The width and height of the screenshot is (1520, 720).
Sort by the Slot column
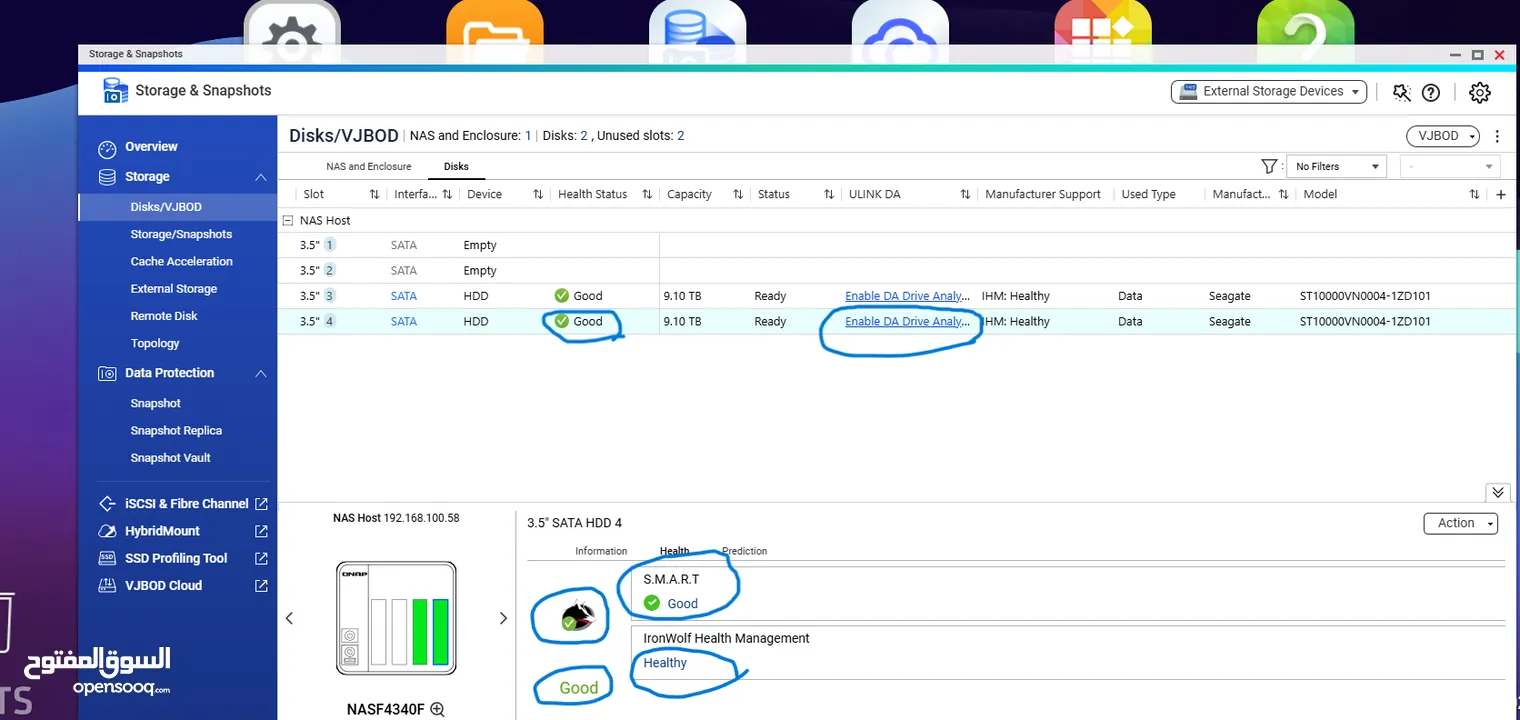pyautogui.click(x=374, y=194)
